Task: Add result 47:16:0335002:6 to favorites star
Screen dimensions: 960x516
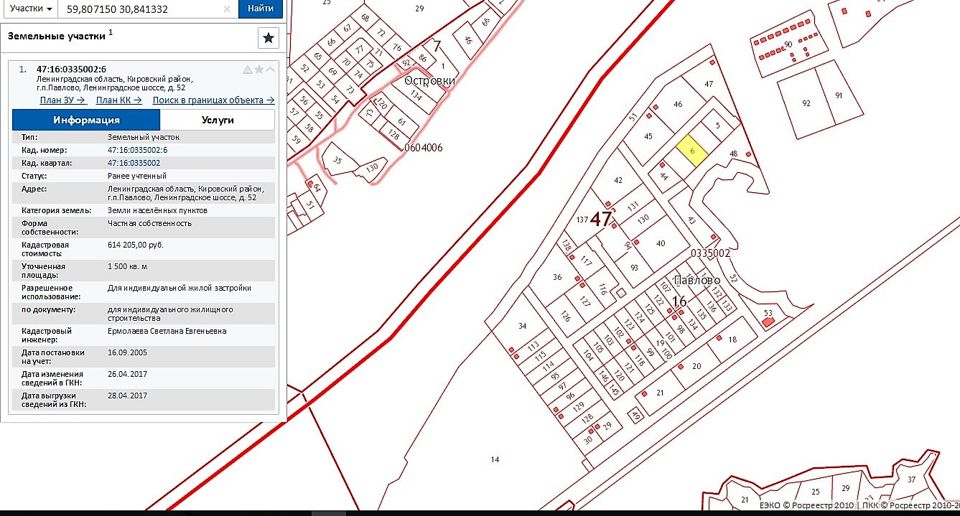Action: pyautogui.click(x=259, y=69)
